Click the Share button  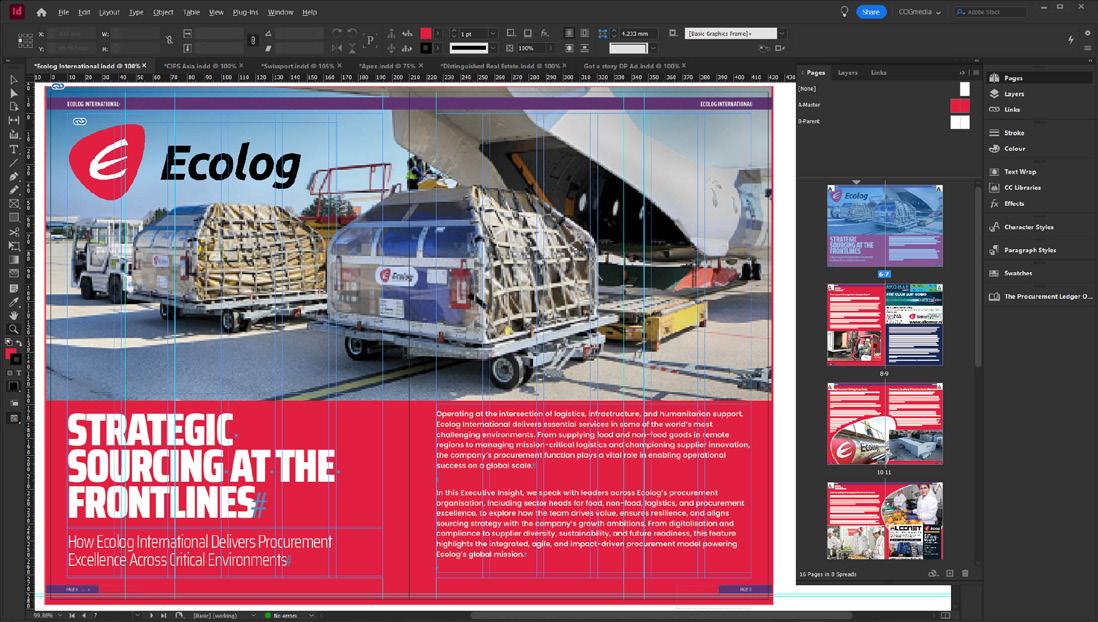coord(870,12)
